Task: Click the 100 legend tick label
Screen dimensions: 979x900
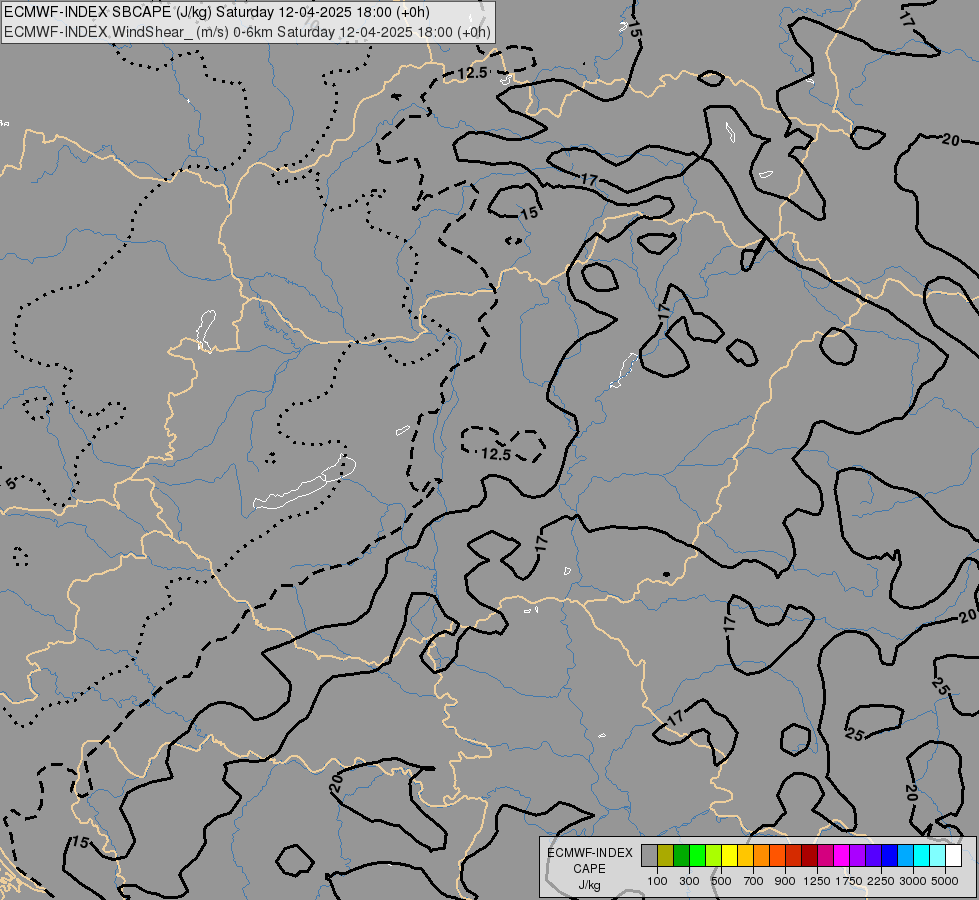Action: pos(657,881)
